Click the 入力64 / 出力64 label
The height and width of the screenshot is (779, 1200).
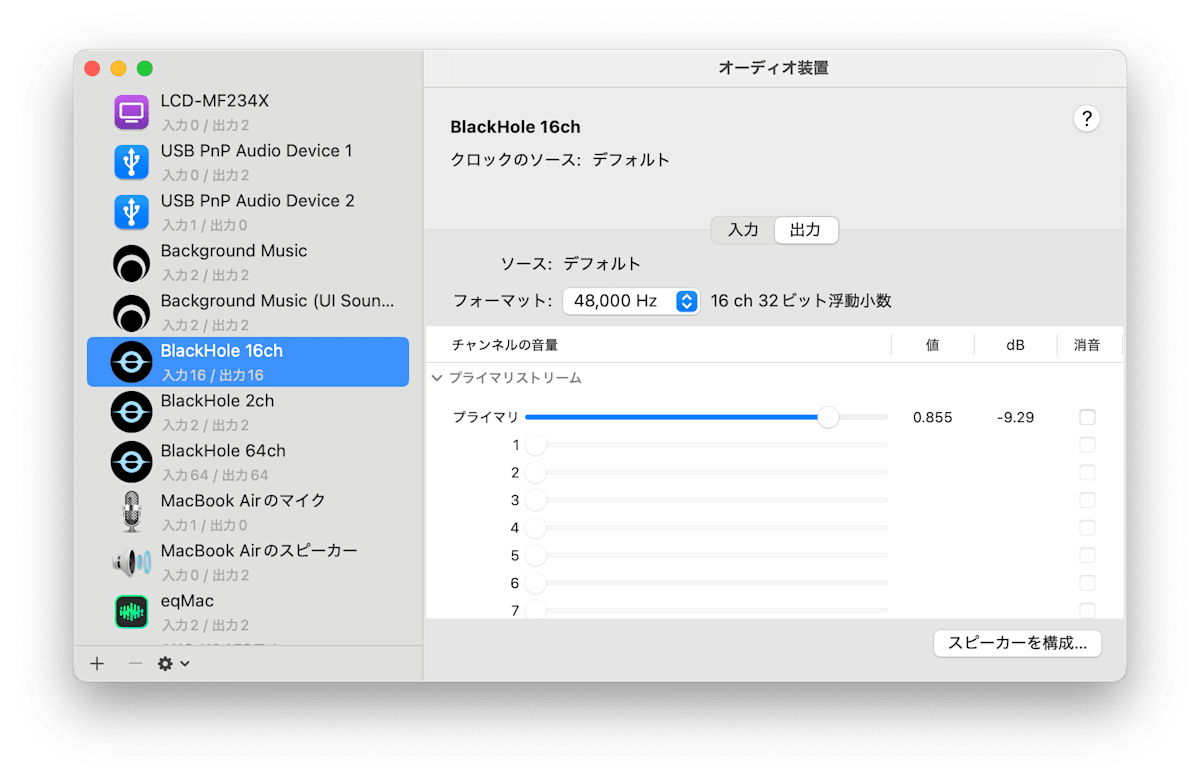click(x=215, y=475)
